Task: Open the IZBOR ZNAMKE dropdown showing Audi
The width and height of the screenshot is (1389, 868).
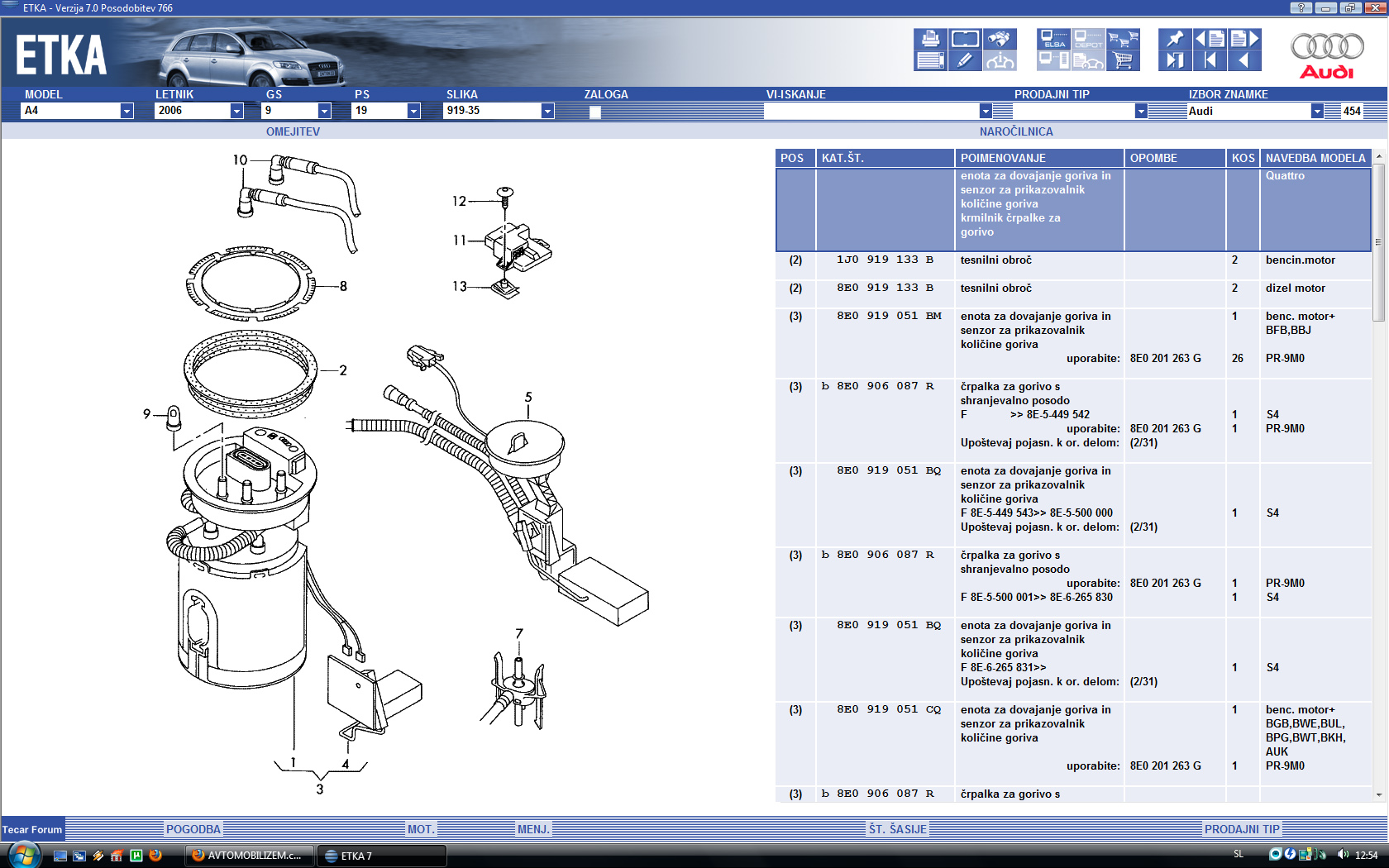Action: click(x=1255, y=111)
